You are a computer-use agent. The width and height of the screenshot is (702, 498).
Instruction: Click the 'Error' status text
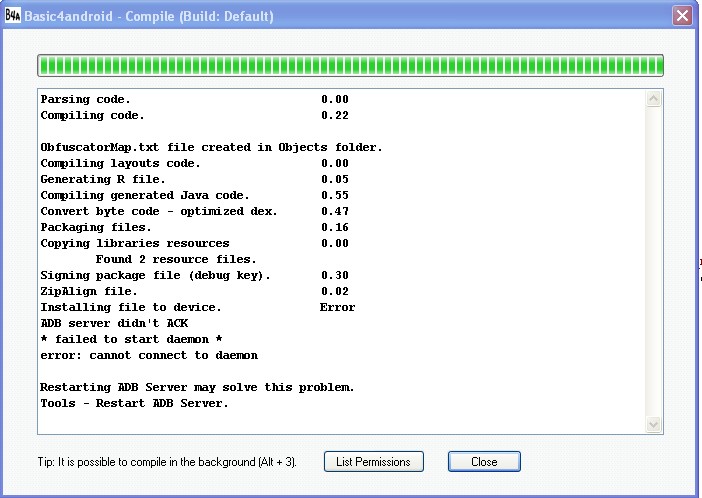(337, 308)
